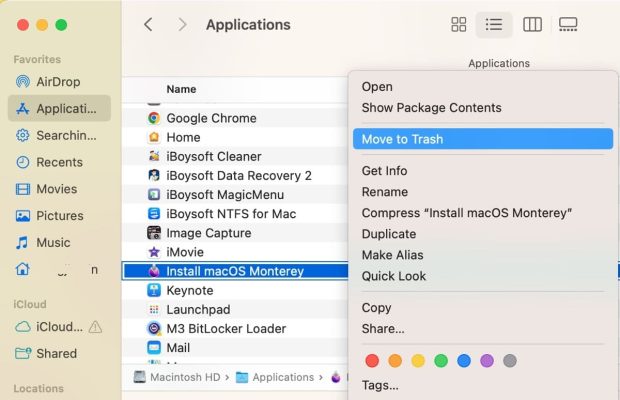Screen dimensions: 620x400
Task: Switch Finder to icon grid view
Action: point(459,25)
